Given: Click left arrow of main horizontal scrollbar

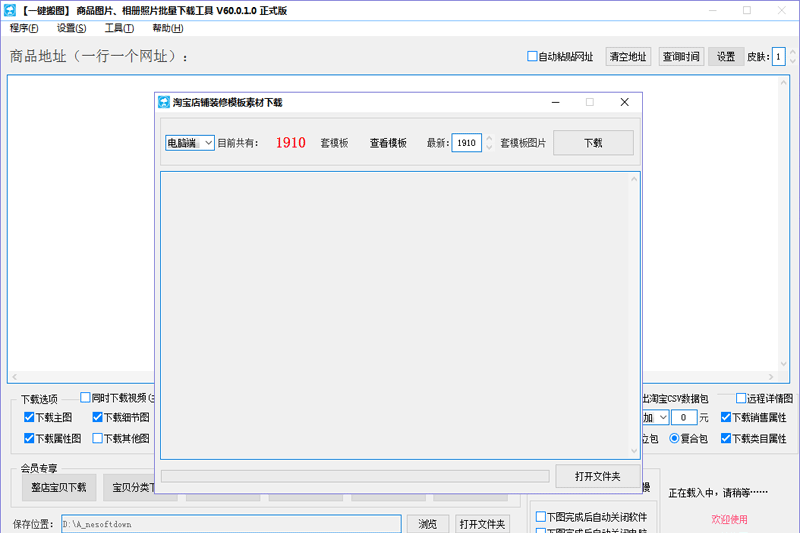Looking at the screenshot, I should pos(14,377).
